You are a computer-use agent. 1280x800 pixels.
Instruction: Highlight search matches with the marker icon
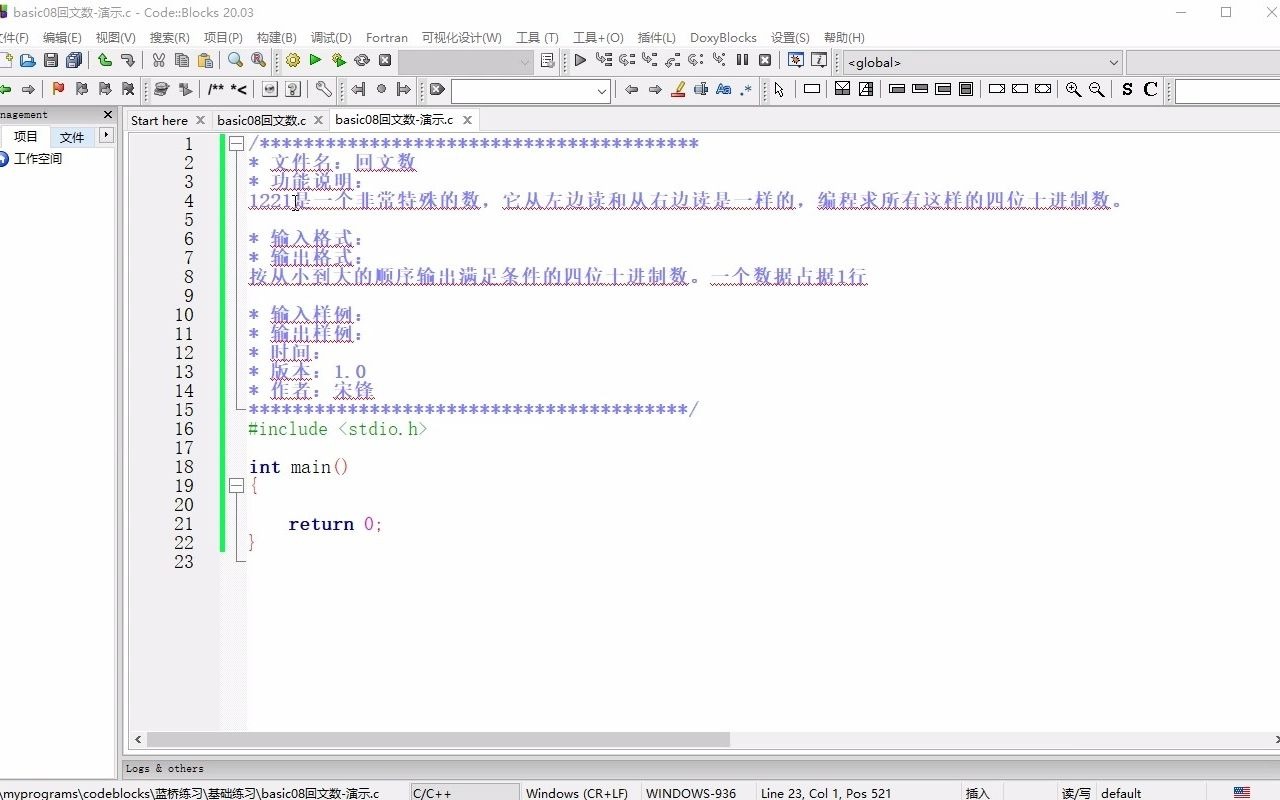[678, 89]
